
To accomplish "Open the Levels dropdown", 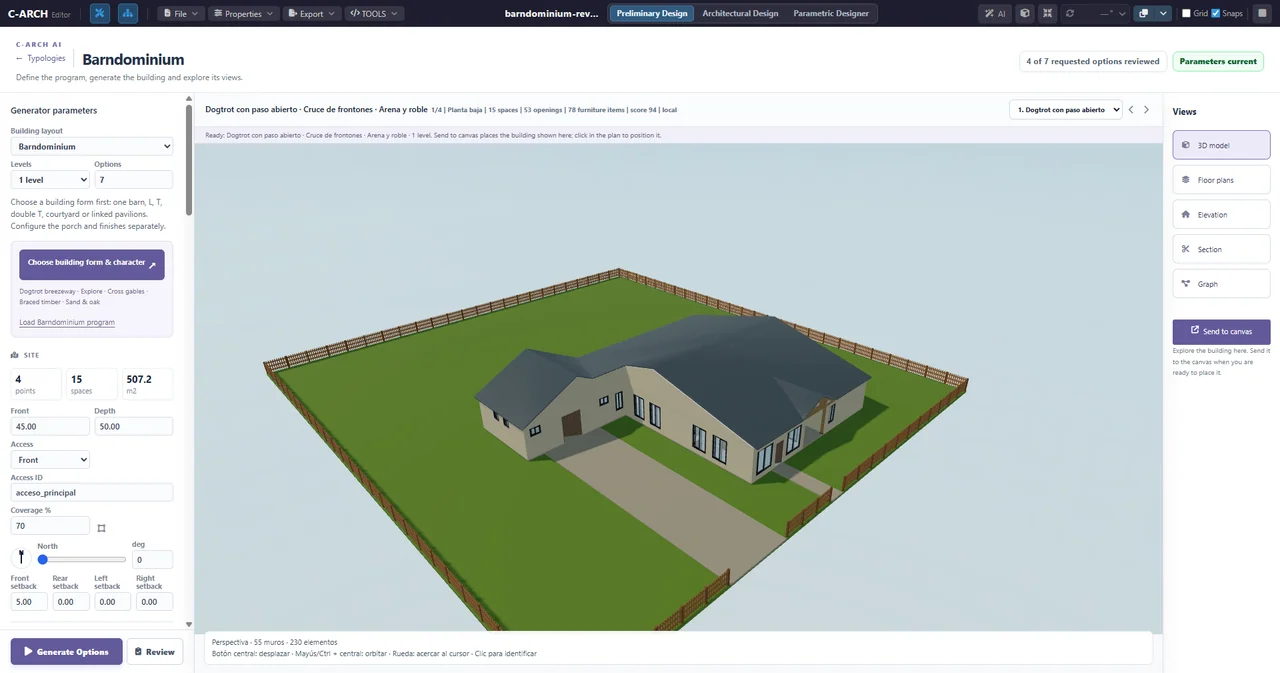I will point(50,180).
